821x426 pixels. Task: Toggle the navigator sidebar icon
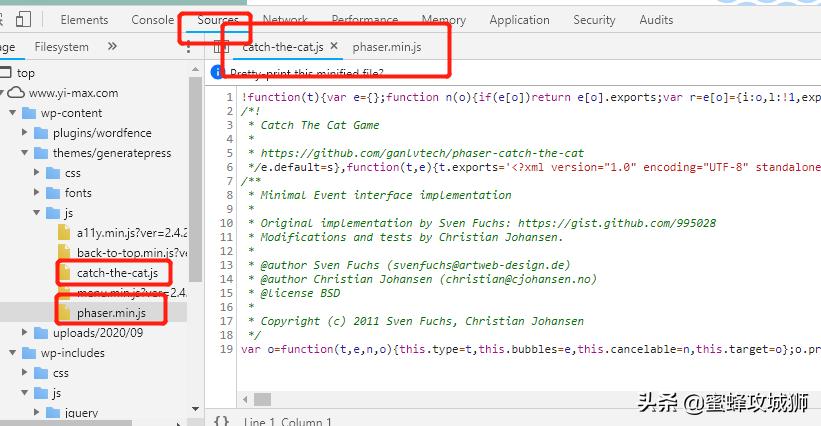221,47
